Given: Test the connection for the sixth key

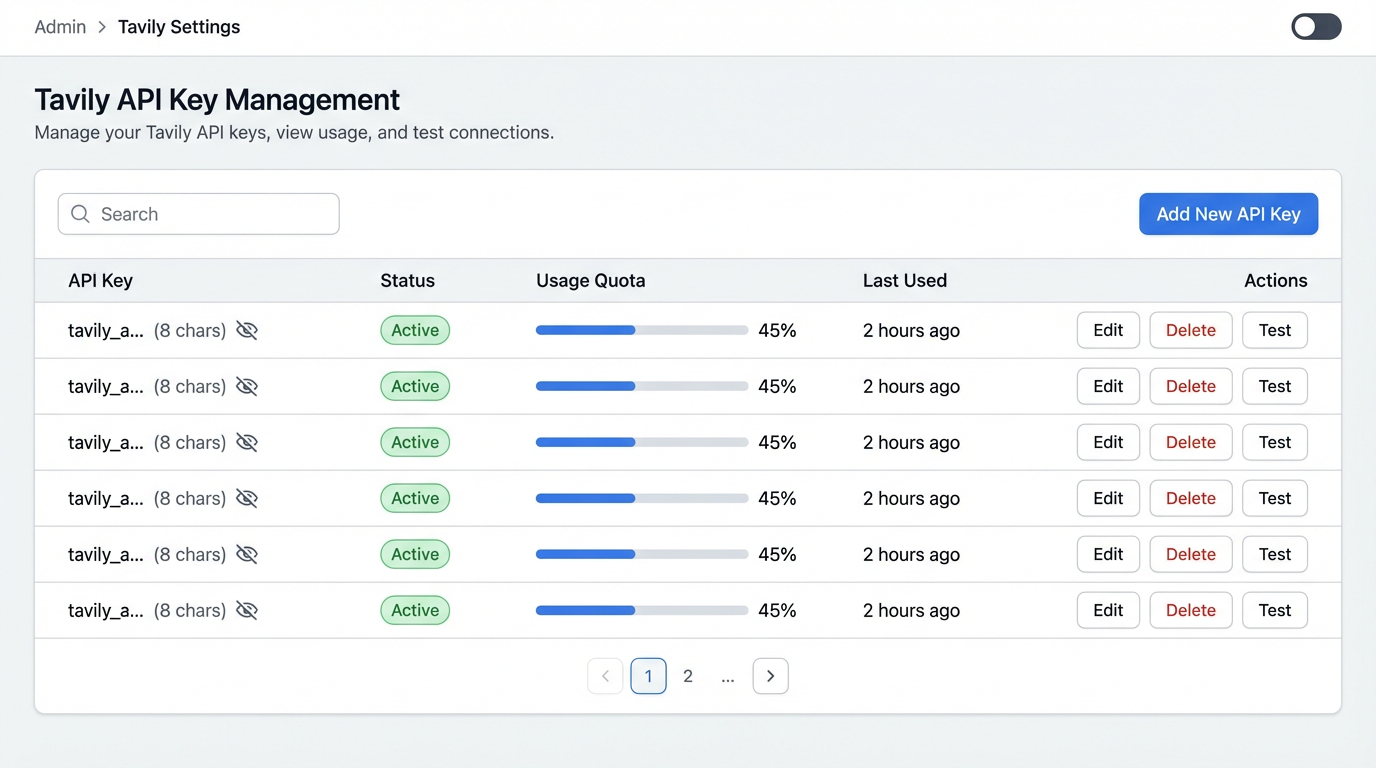Looking at the screenshot, I should [x=1274, y=610].
